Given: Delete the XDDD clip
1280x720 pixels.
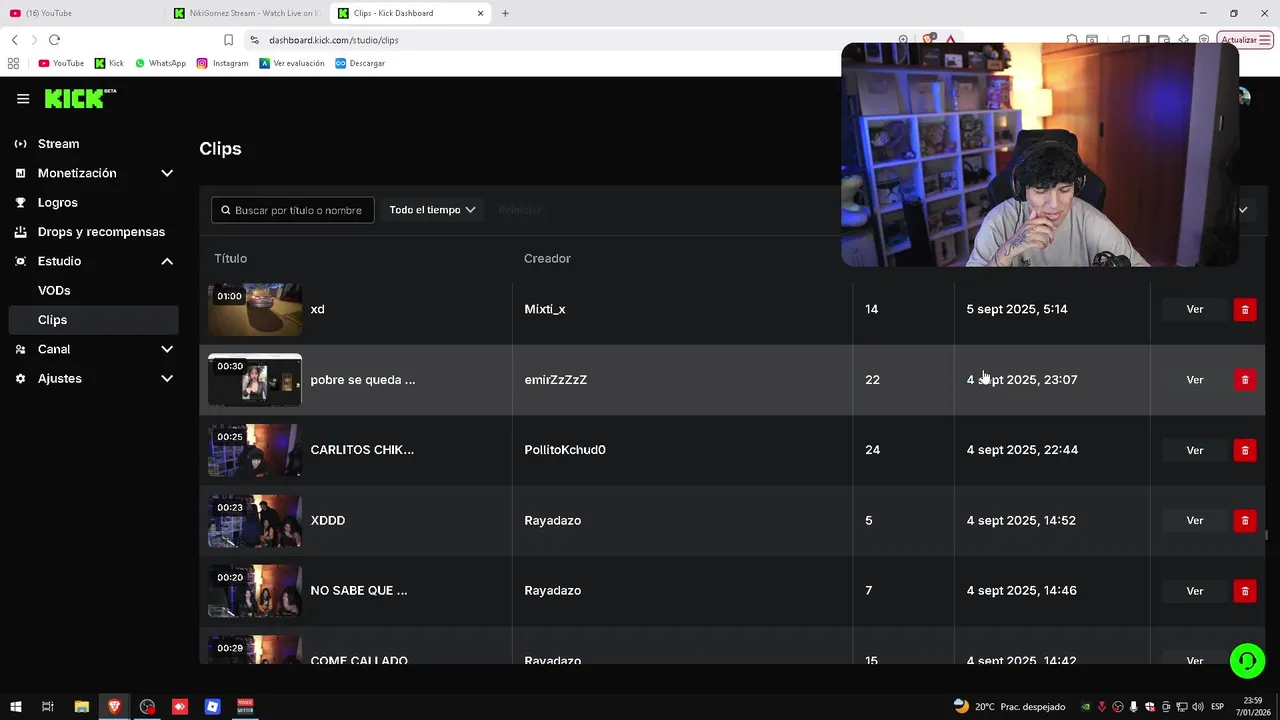Looking at the screenshot, I should click(1245, 520).
